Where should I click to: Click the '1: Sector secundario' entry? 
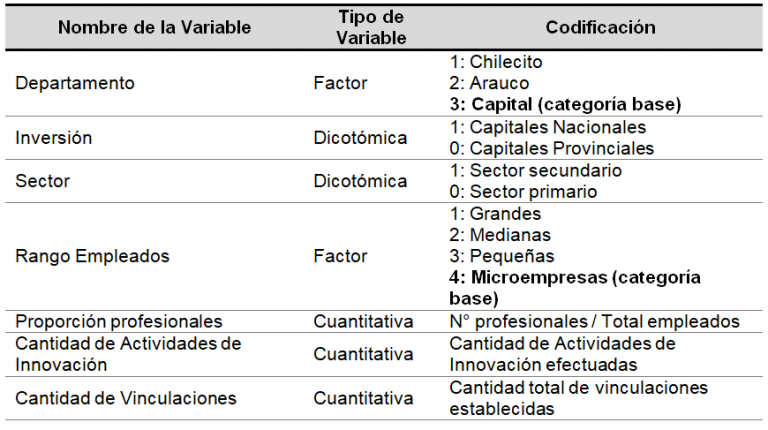pos(535,170)
